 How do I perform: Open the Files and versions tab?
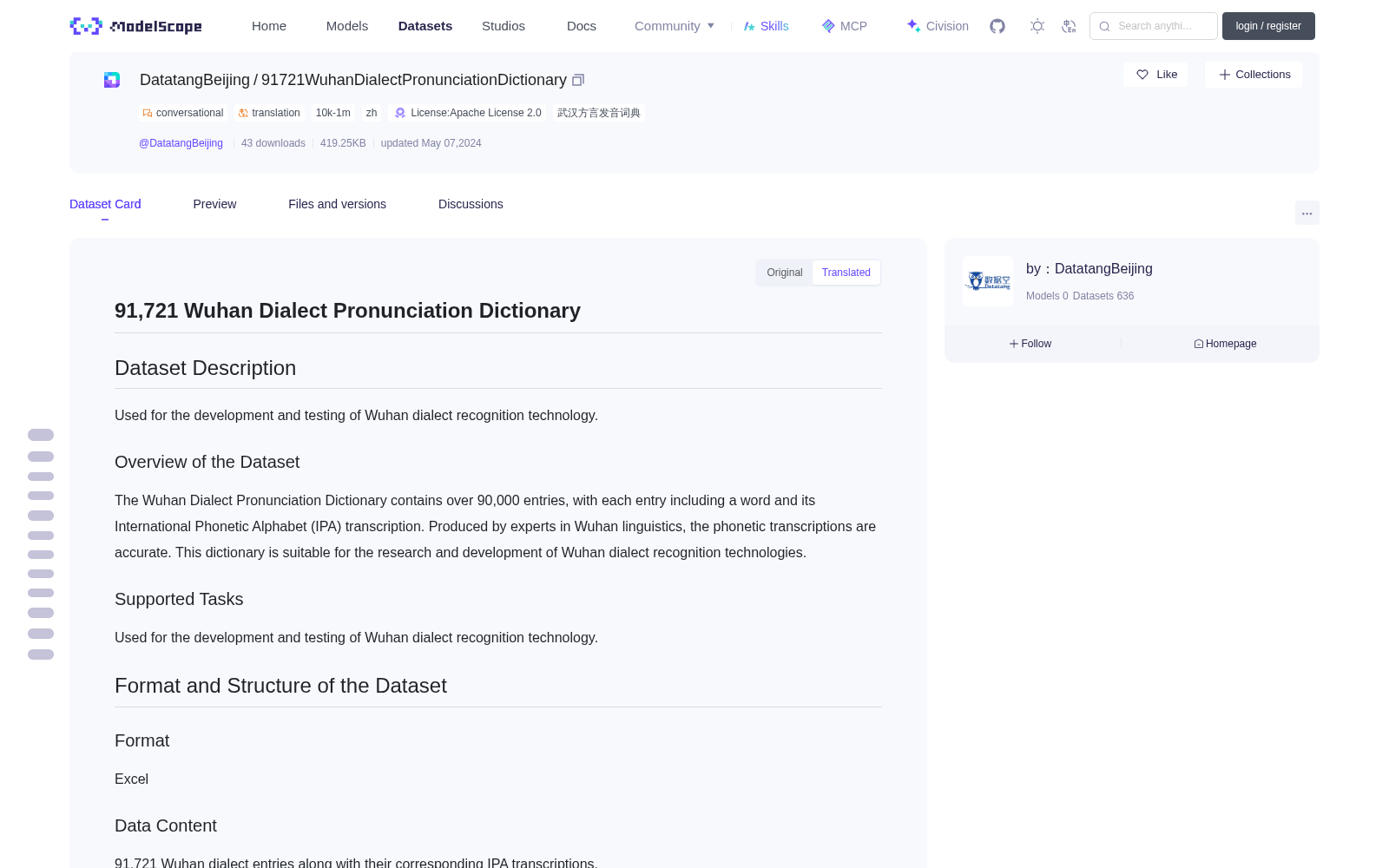(337, 204)
